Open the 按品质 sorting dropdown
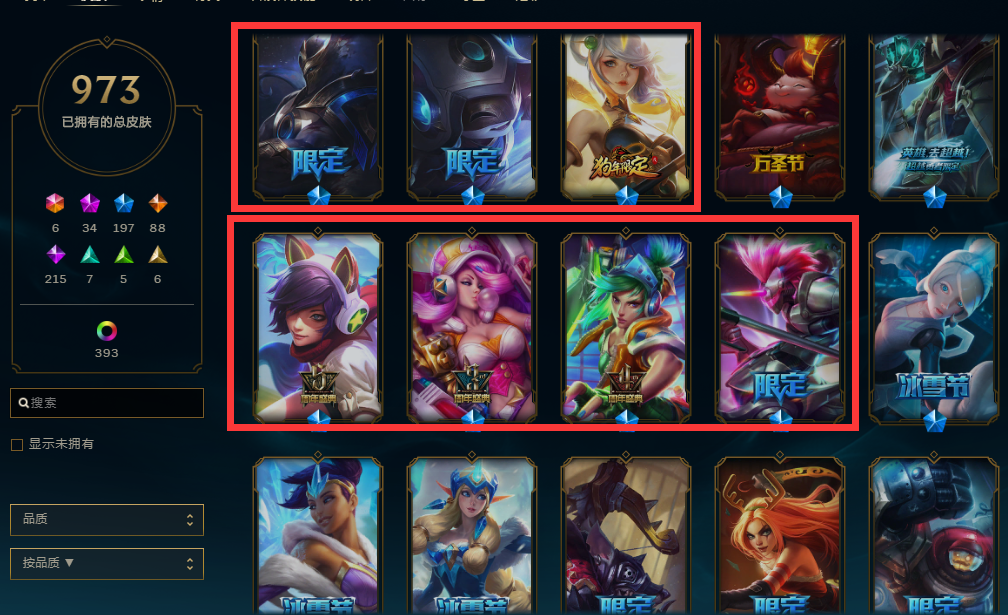Viewport: 1008px width, 615px height. point(107,564)
